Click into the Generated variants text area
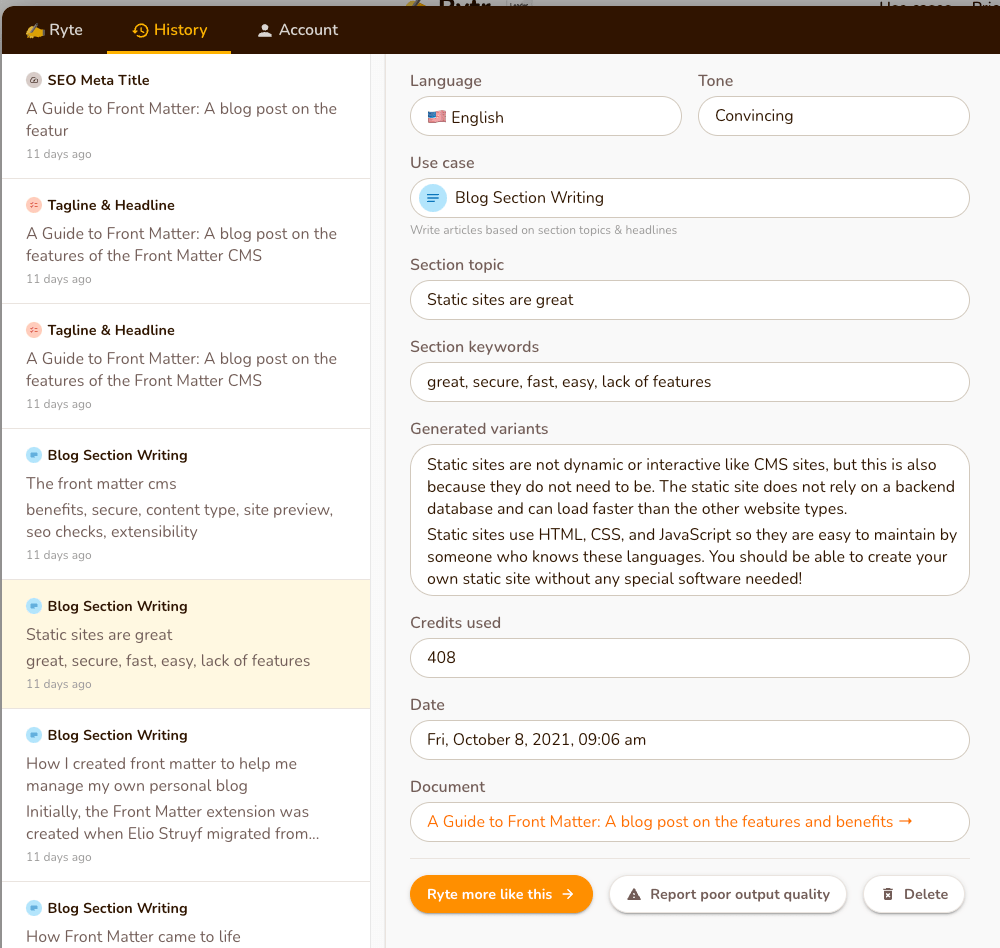Viewport: 1000px width, 948px height. [689, 520]
